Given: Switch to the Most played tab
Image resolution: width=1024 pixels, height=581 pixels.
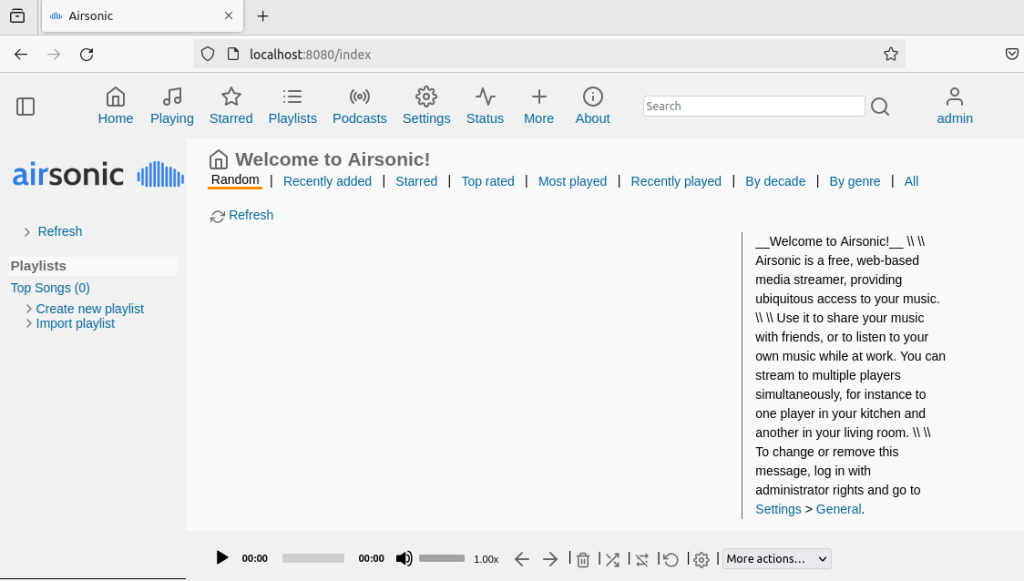Looking at the screenshot, I should [572, 181].
